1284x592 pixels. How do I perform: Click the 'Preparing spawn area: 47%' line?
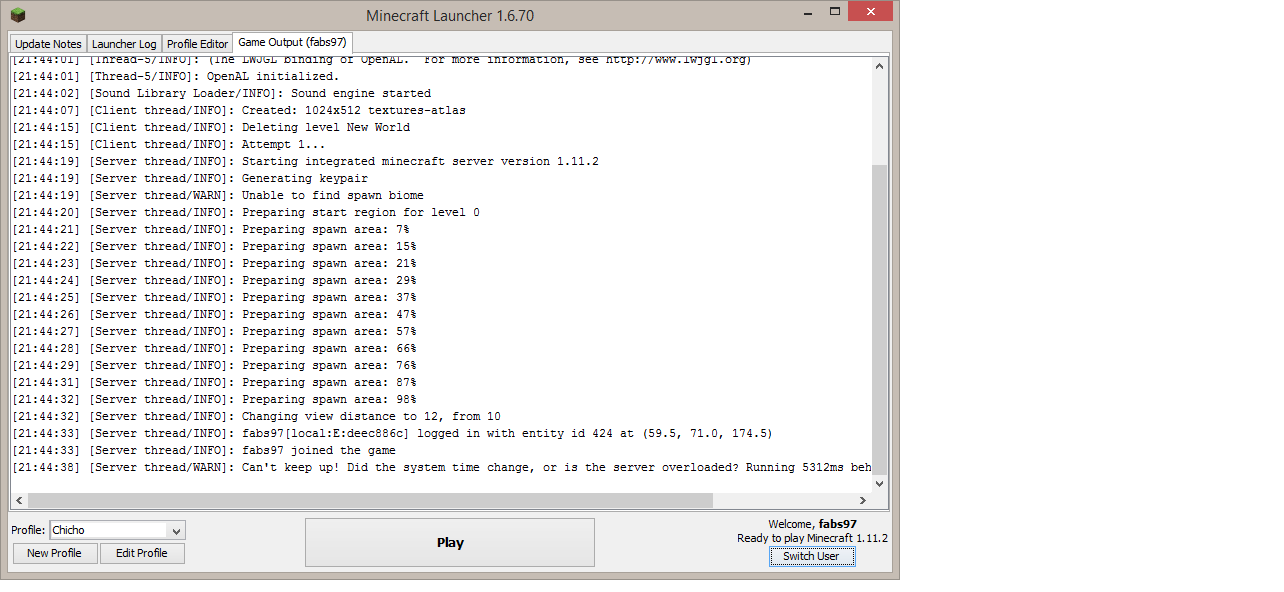214,314
